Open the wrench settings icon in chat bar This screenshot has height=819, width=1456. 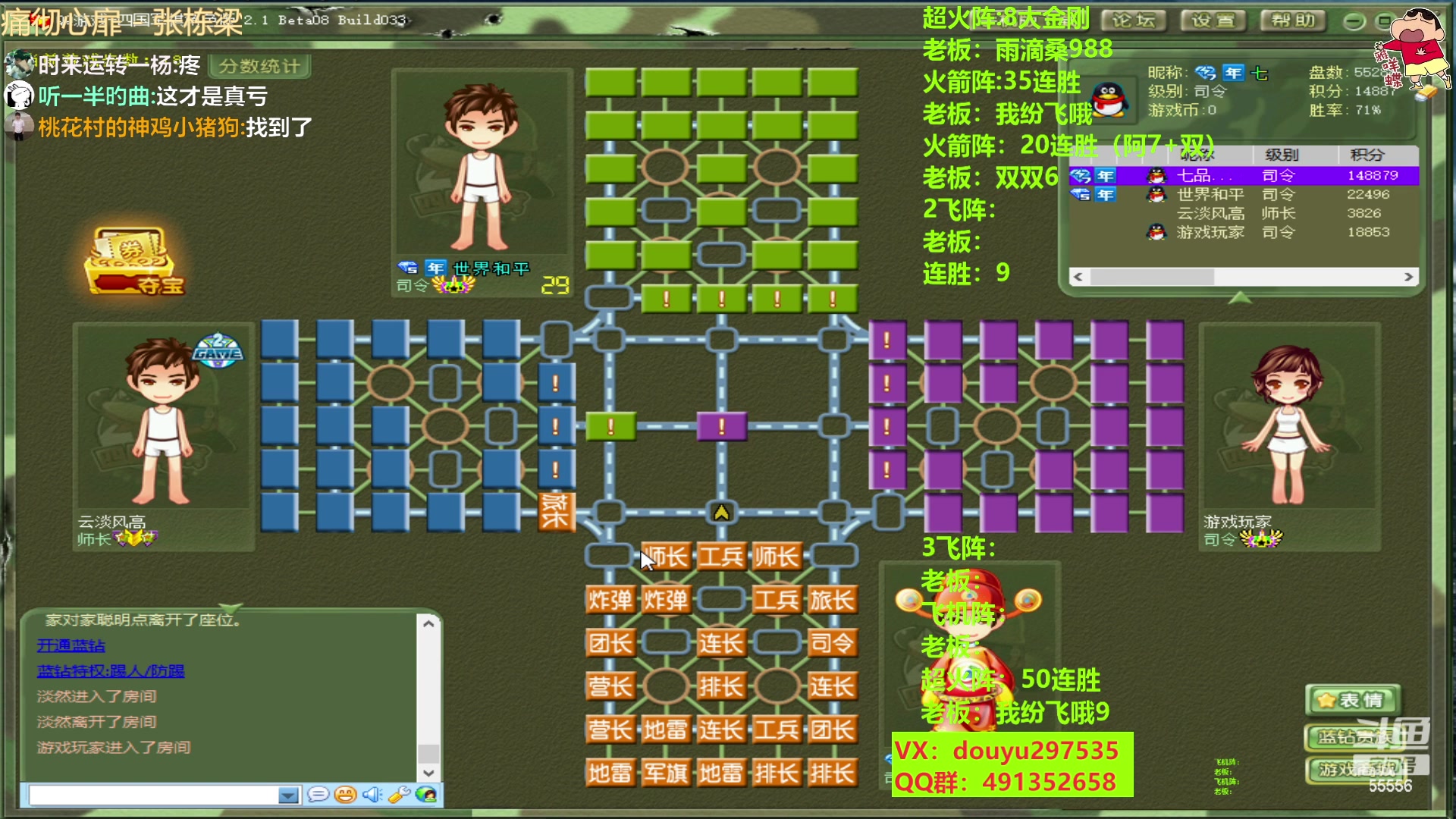(x=398, y=794)
